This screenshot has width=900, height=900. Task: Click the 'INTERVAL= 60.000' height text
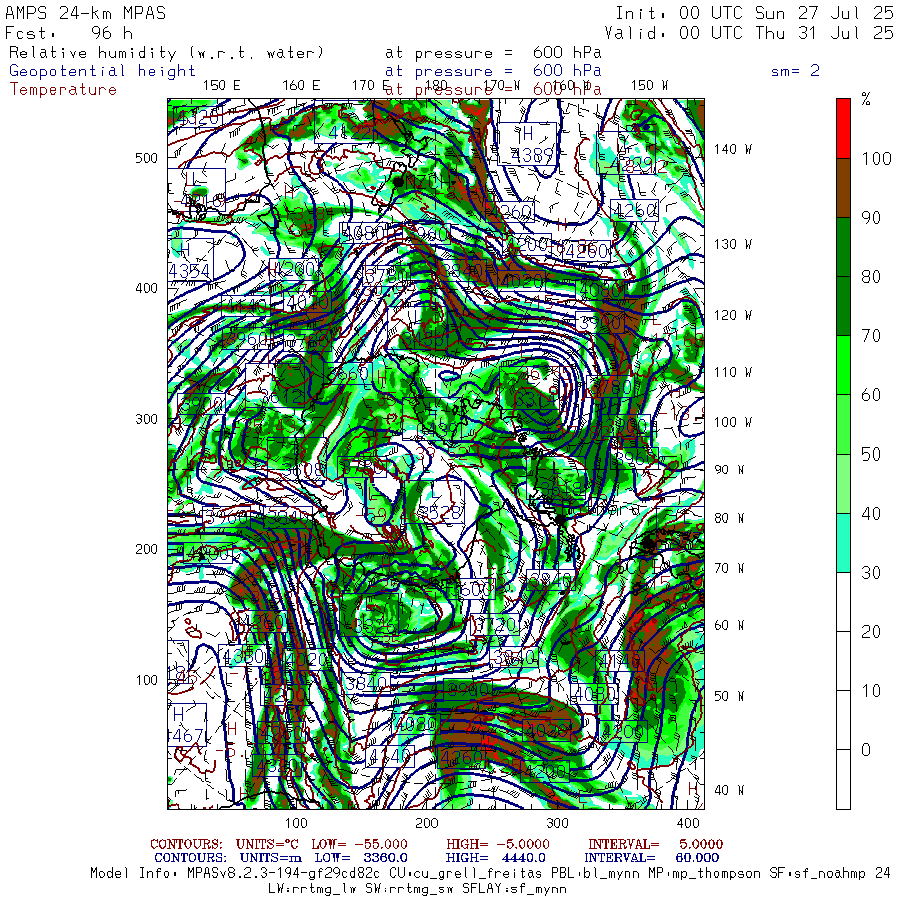[x=651, y=858]
